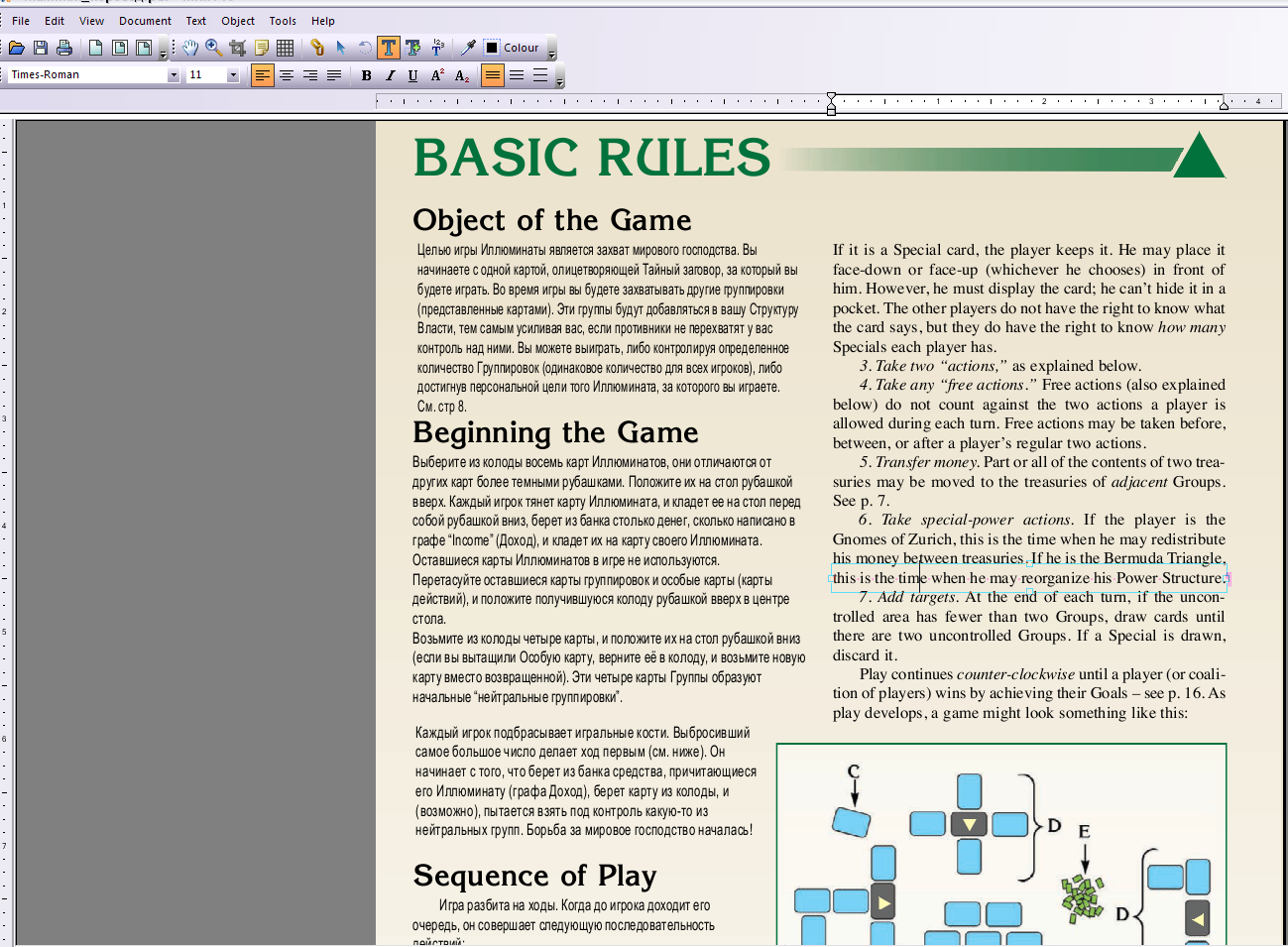The image size is (1288, 947).
Task: Select single line spacing
Action: 493,75
